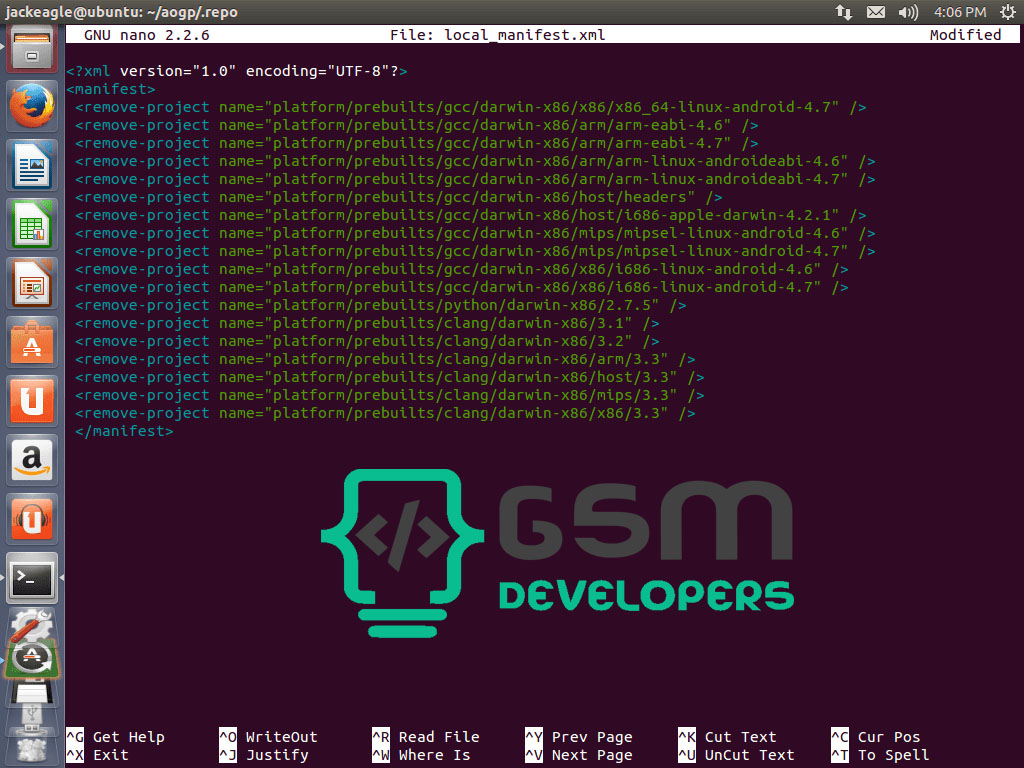Click the arm-eabi-4.6 remove-project line
1024x768 pixels.
click(417, 125)
